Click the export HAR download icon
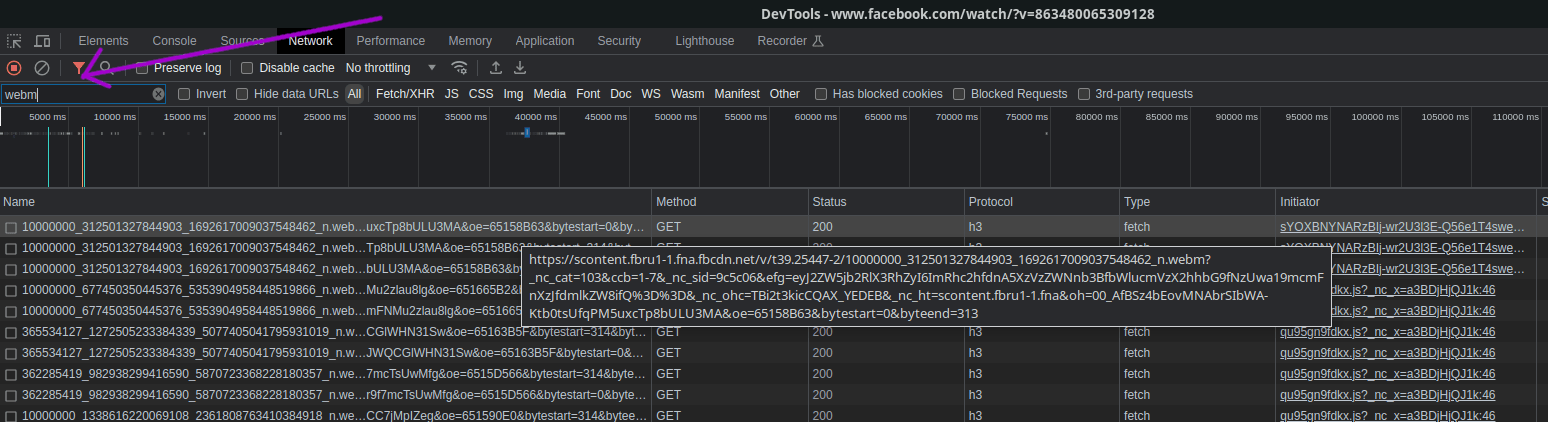This screenshot has height=422, width=1548. [x=520, y=68]
